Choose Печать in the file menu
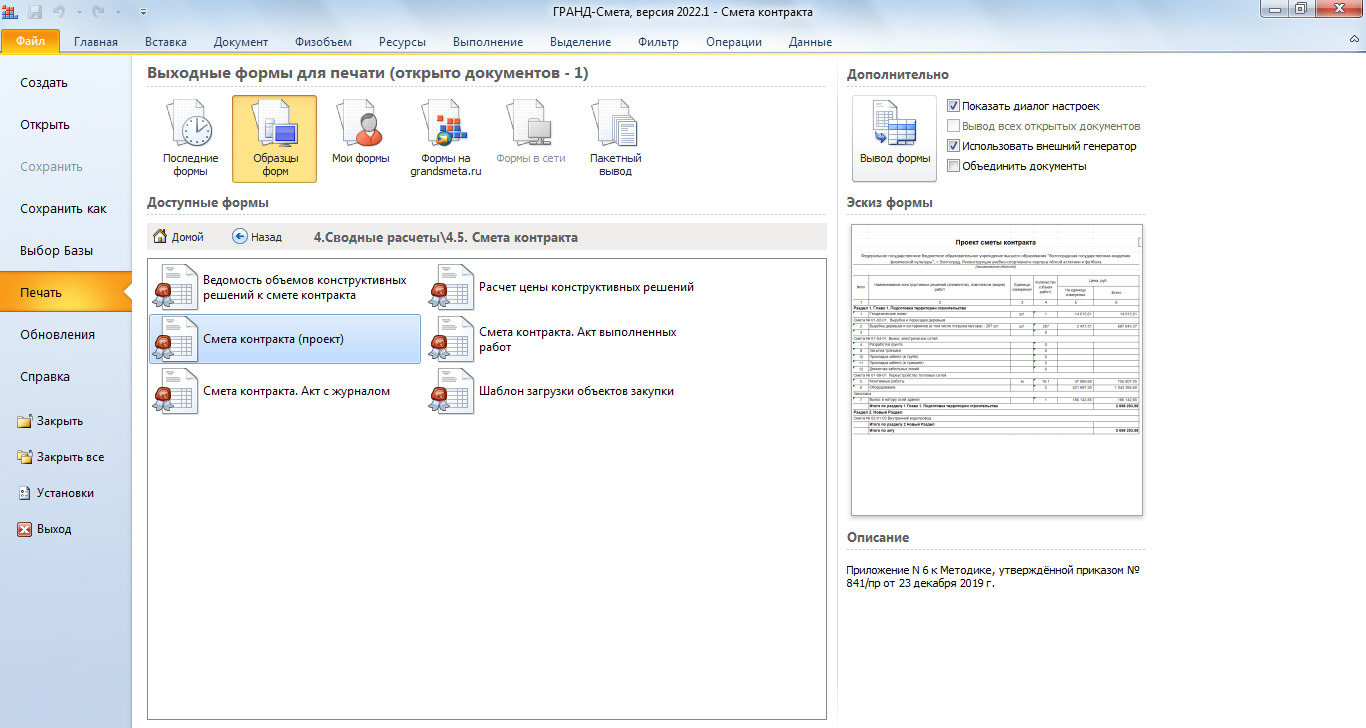Viewport: 1366px width, 728px height. click(x=65, y=293)
